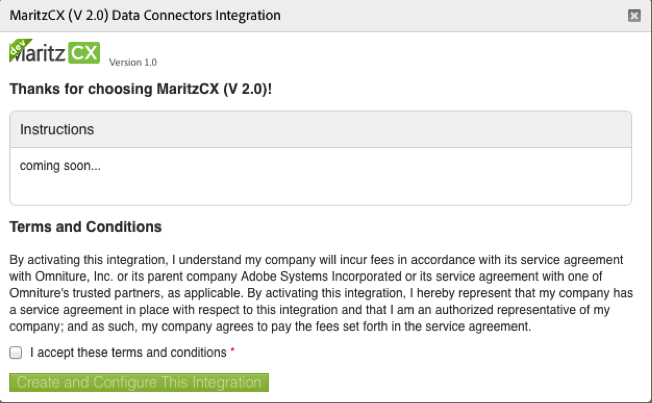The width and height of the screenshot is (652, 403).
Task: Click 'Adobe Systems Incorporated' in the terms
Action: tap(321, 277)
